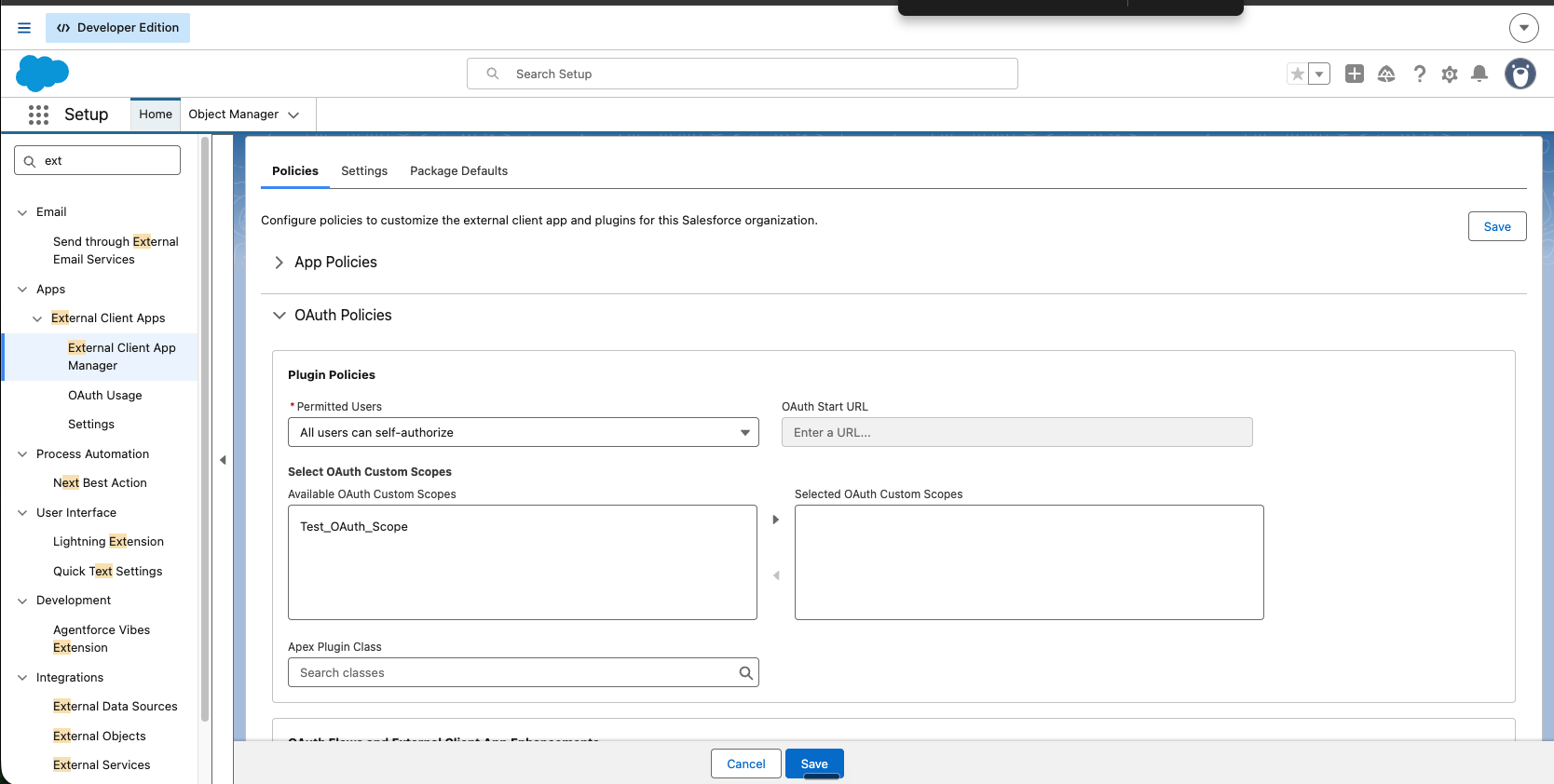Expand the App Policies section

279,263
